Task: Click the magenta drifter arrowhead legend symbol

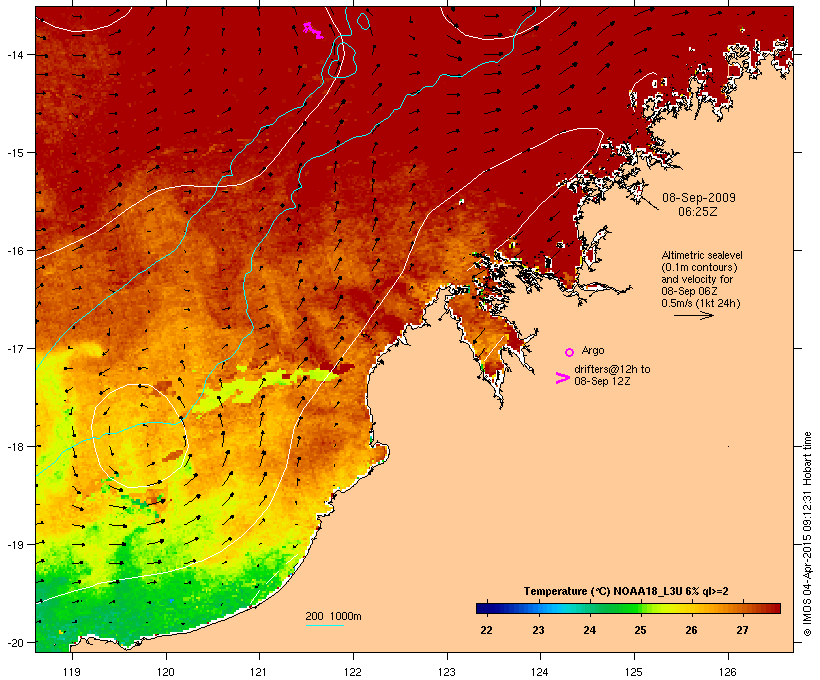Action: point(562,378)
